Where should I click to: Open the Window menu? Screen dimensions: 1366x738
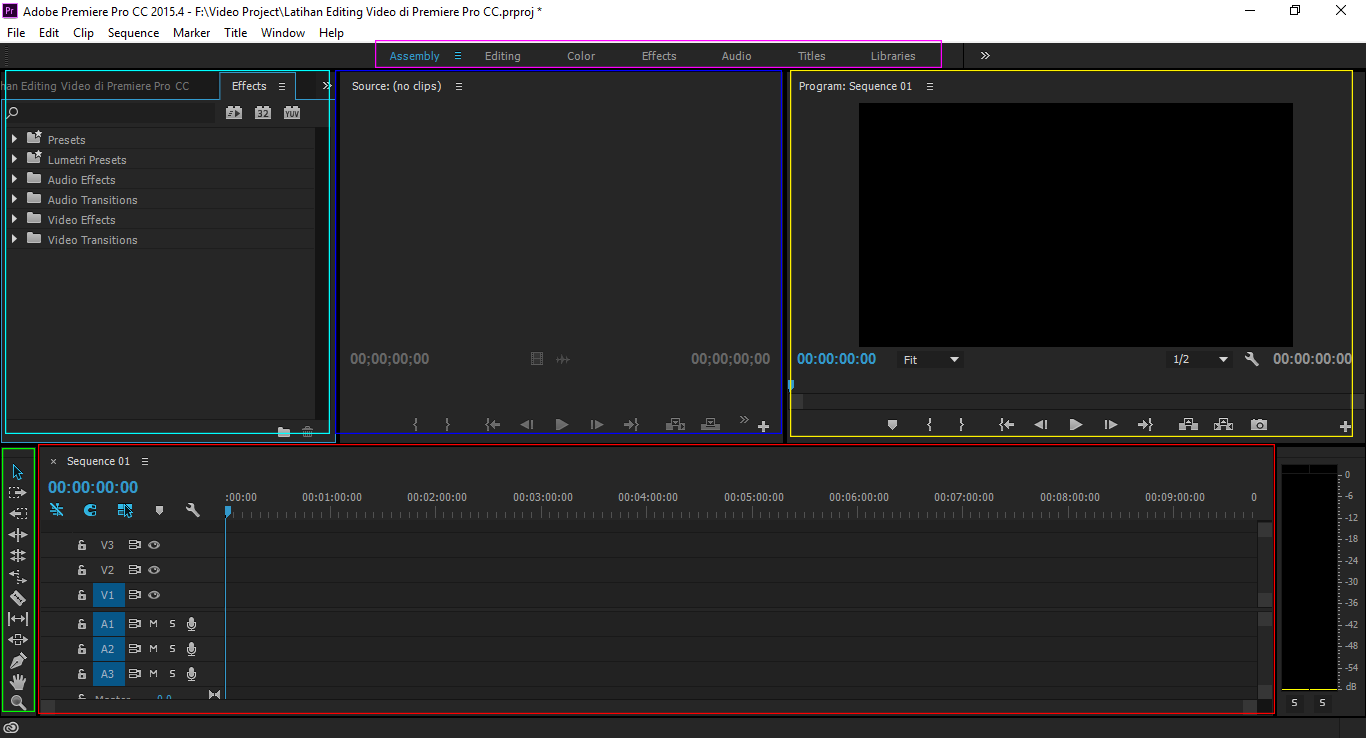(283, 33)
